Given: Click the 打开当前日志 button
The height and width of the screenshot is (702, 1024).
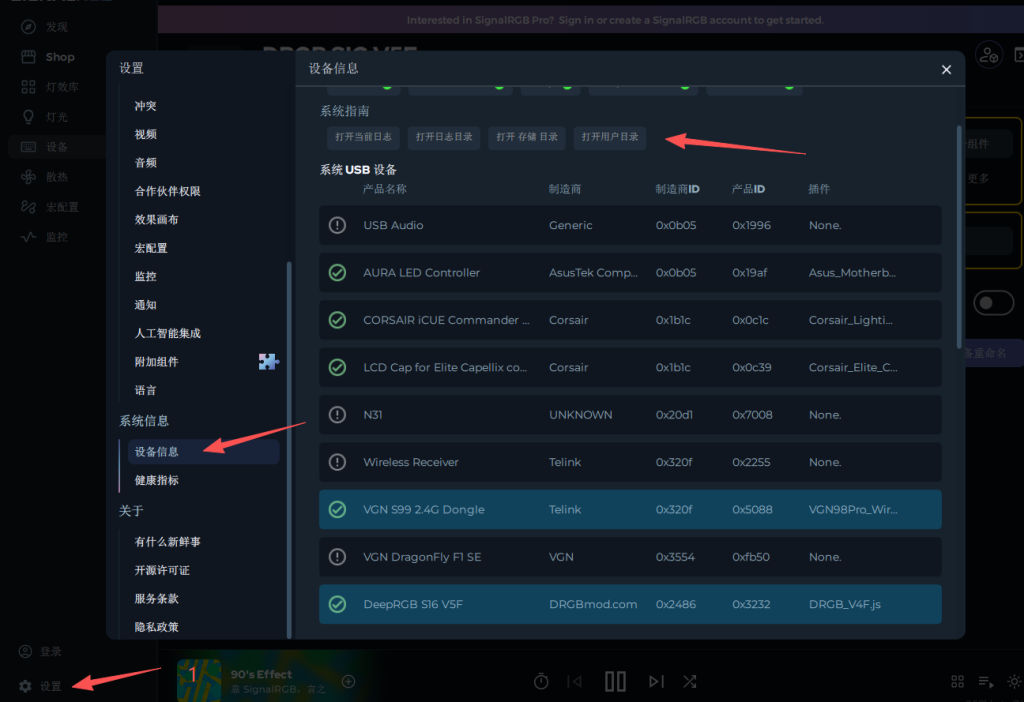Looking at the screenshot, I should tap(363, 137).
